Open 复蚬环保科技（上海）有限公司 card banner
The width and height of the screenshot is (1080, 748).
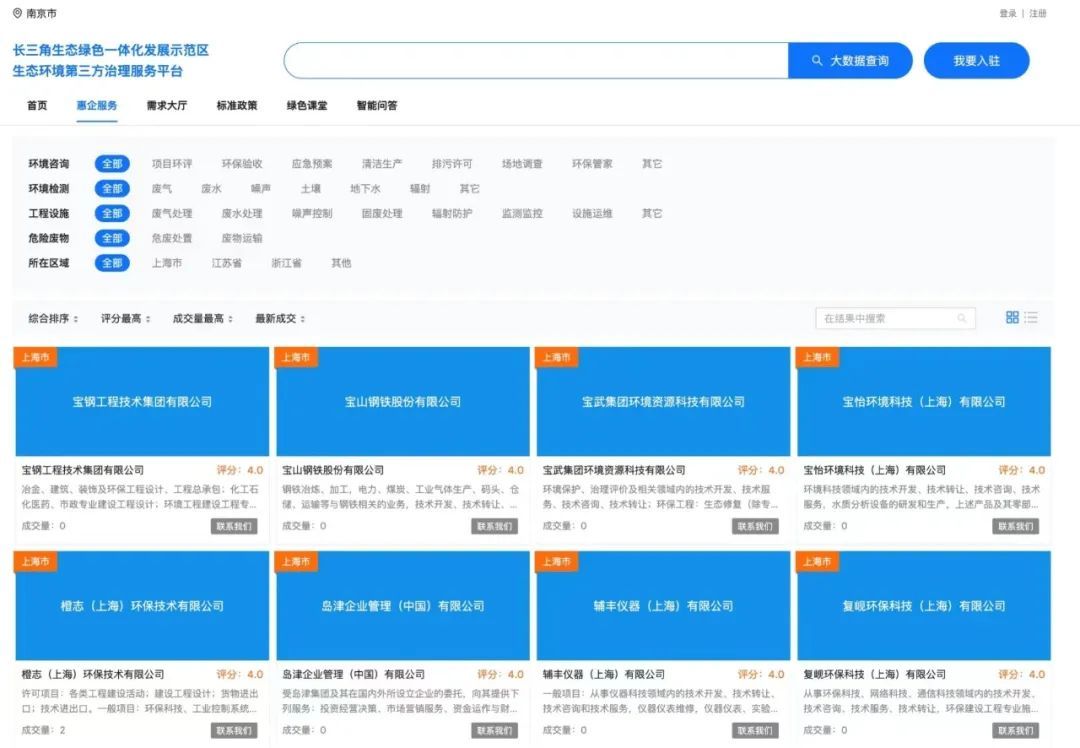coord(924,605)
